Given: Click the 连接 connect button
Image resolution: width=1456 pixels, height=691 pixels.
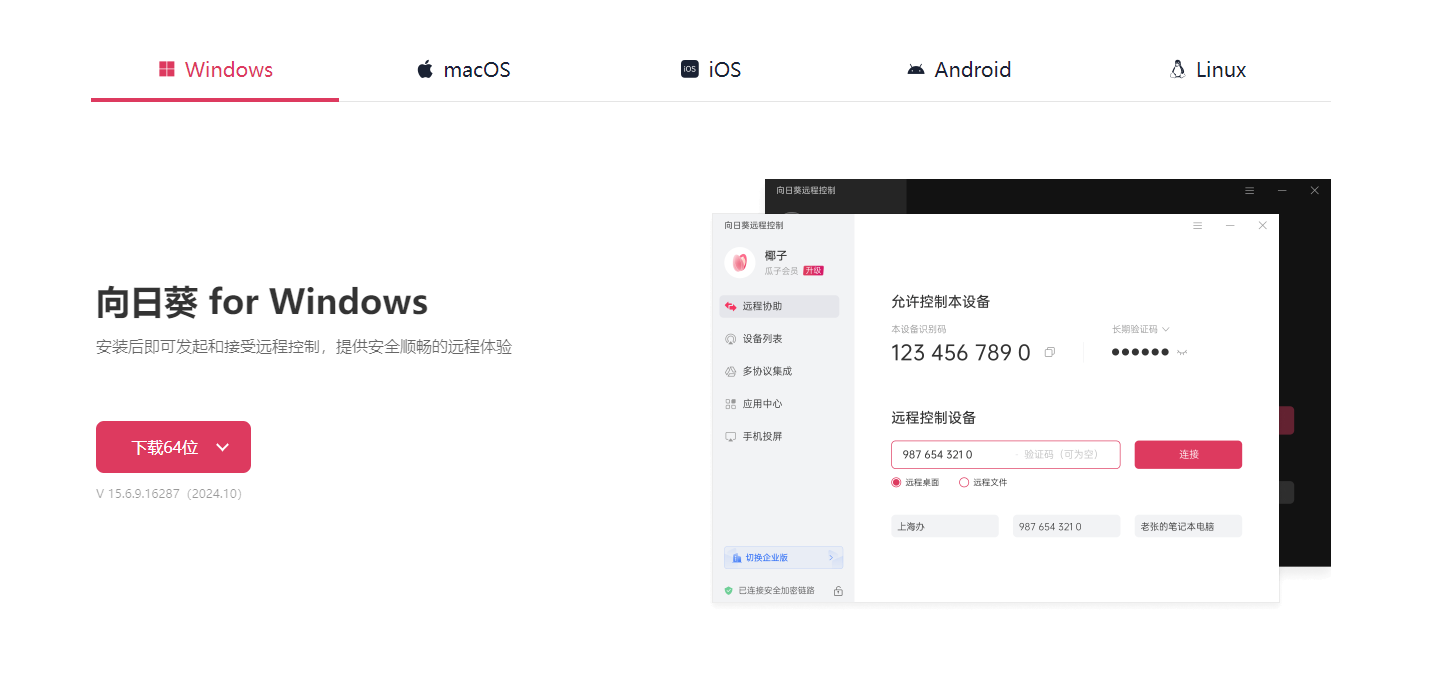Looking at the screenshot, I should [1188, 454].
